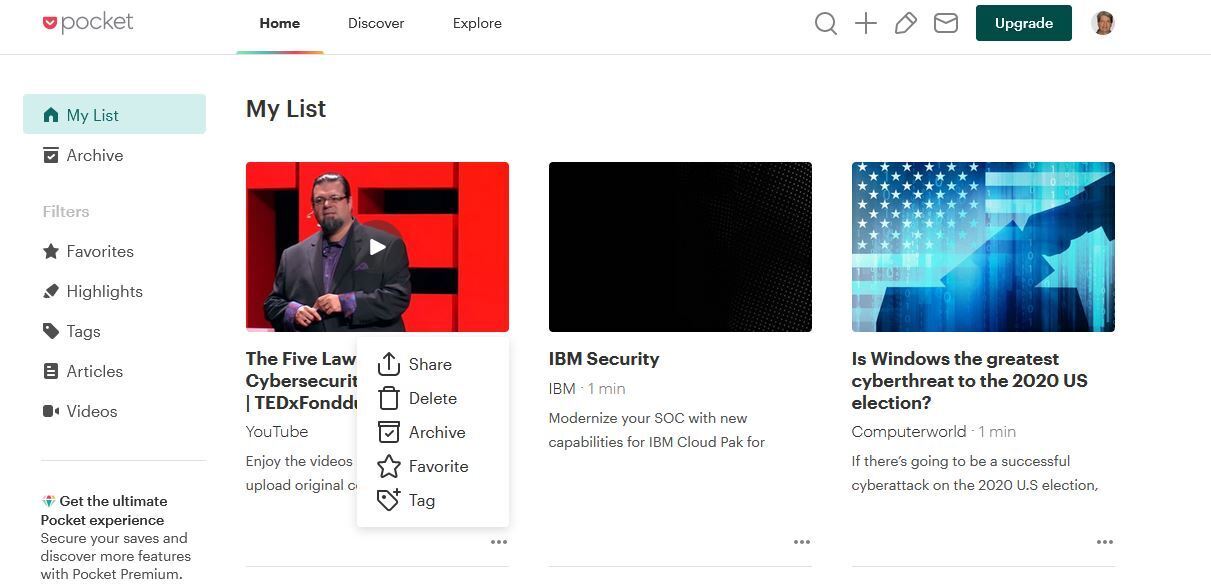This screenshot has width=1211, height=585.
Task: Click the plus icon to add a URL
Action: pos(866,23)
